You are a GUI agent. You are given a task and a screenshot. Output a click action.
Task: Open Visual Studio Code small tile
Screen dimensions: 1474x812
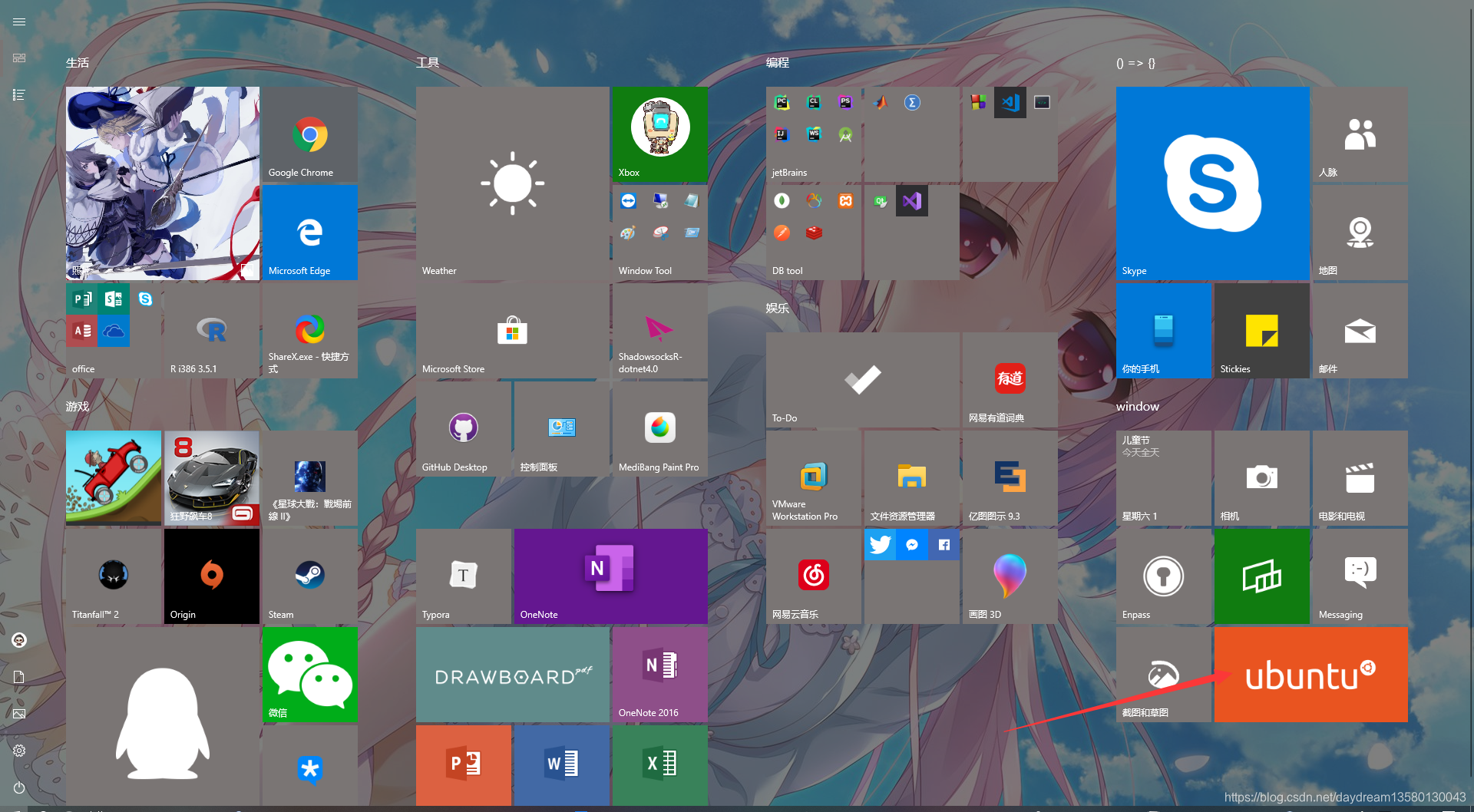coord(1010,102)
